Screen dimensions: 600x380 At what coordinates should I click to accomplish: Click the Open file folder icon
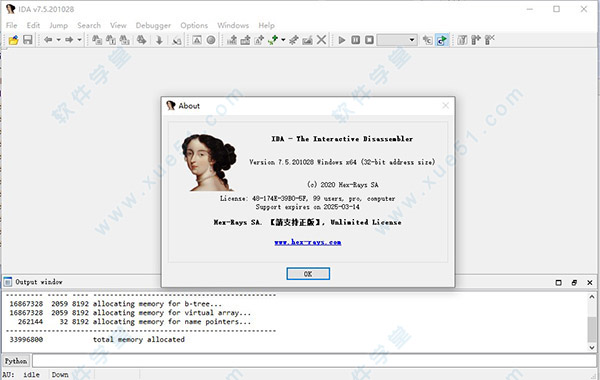pos(13,40)
